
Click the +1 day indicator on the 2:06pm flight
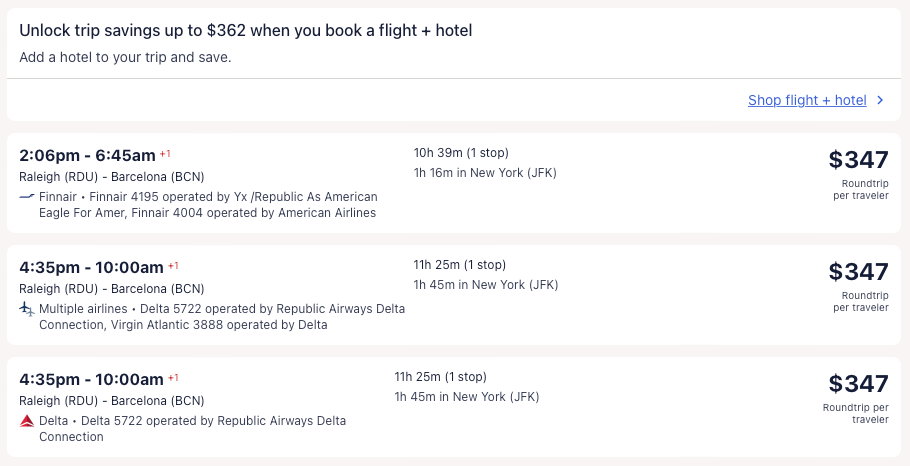[166, 154]
